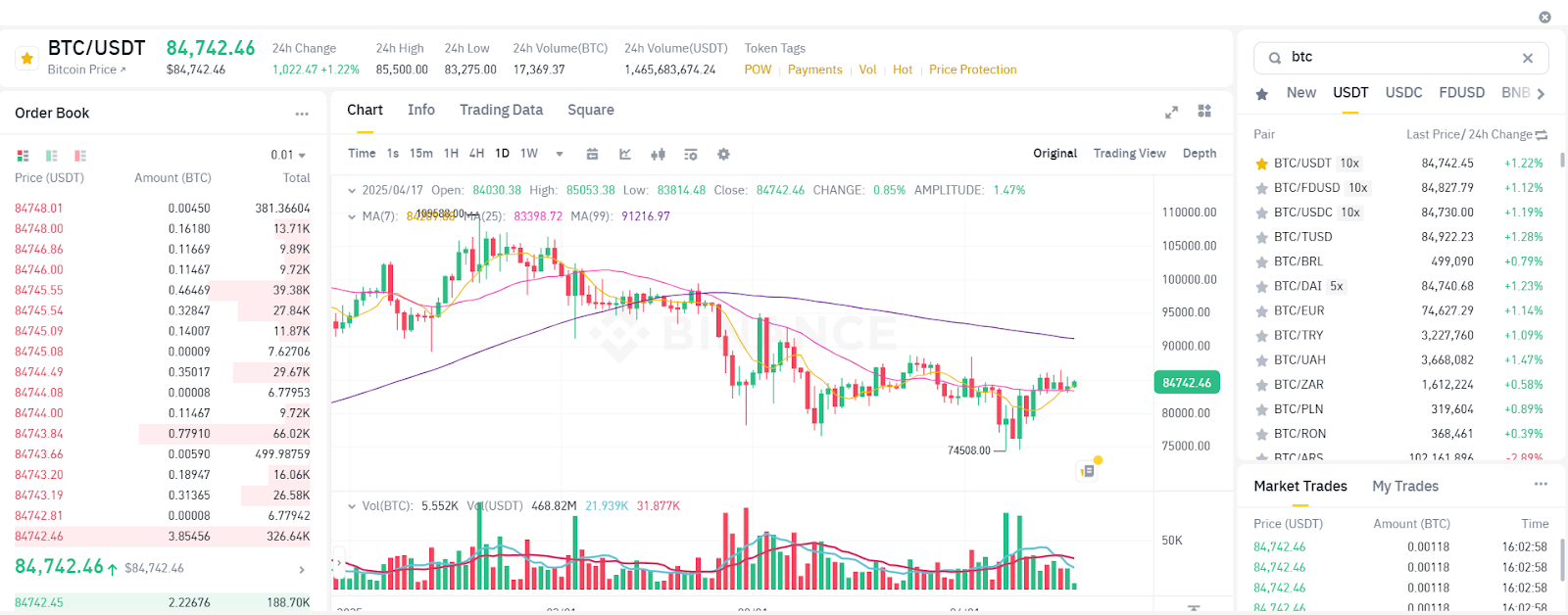Toggle favorite star for BTC/USDT header
The image size is (1568, 615).
(26, 59)
